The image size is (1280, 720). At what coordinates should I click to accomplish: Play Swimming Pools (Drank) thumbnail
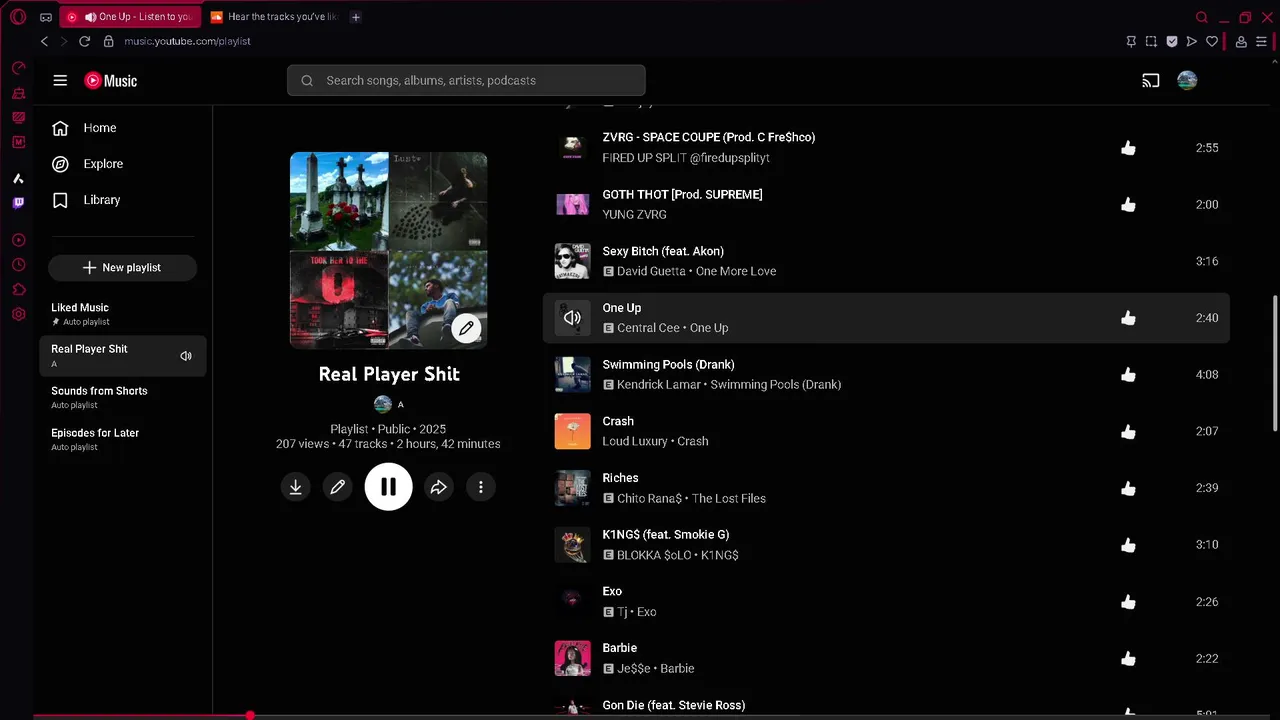click(572, 374)
